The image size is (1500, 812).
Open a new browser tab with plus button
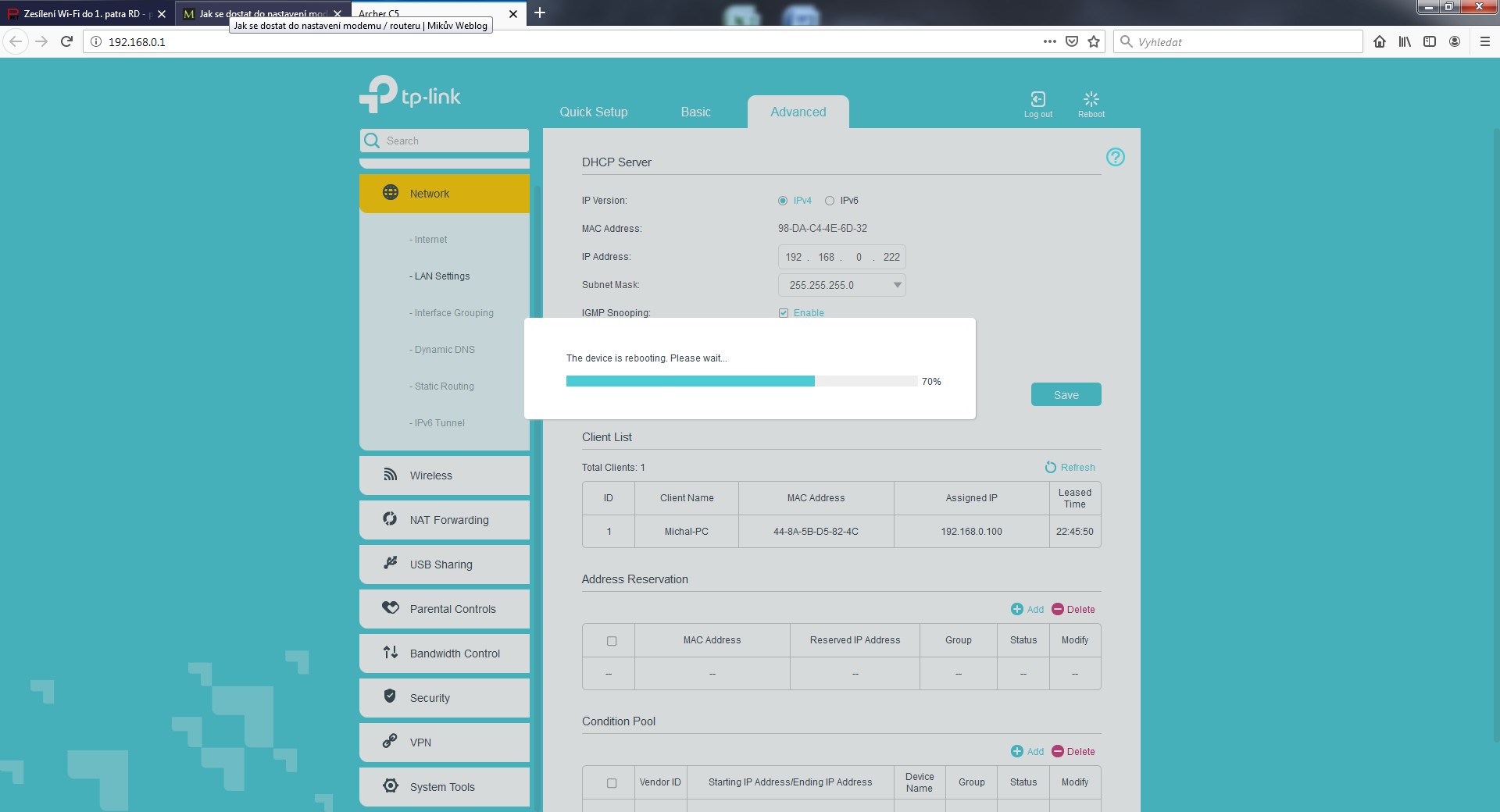point(540,13)
